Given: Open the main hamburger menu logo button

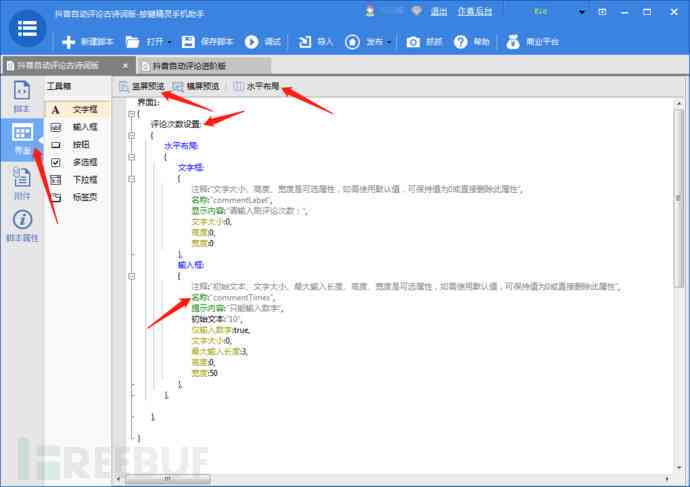Looking at the screenshot, I should pyautogui.click(x=27, y=29).
